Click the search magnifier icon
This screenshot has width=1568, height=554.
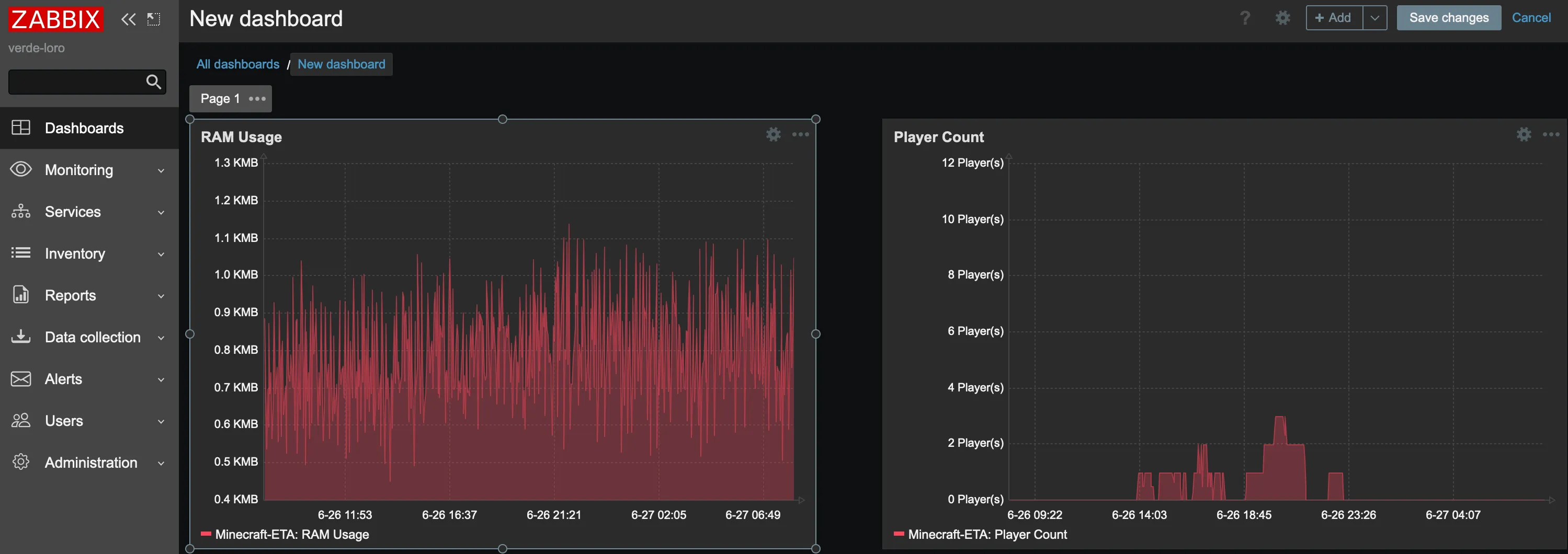[154, 82]
